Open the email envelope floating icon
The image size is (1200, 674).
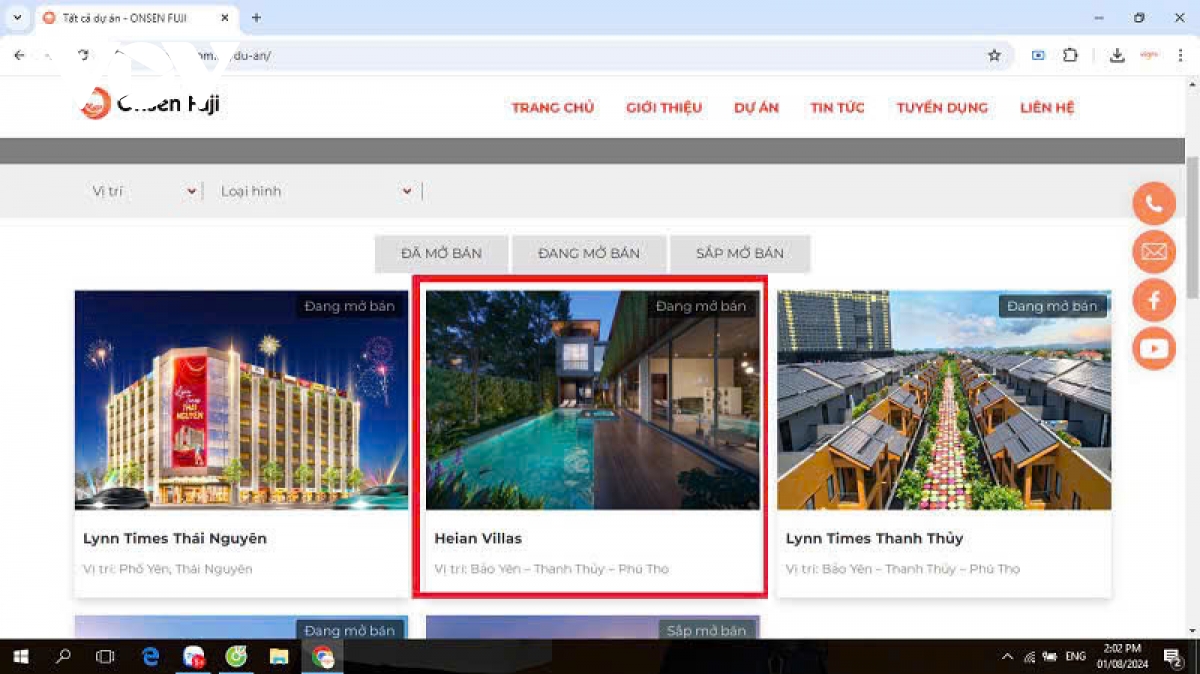[x=1154, y=252]
